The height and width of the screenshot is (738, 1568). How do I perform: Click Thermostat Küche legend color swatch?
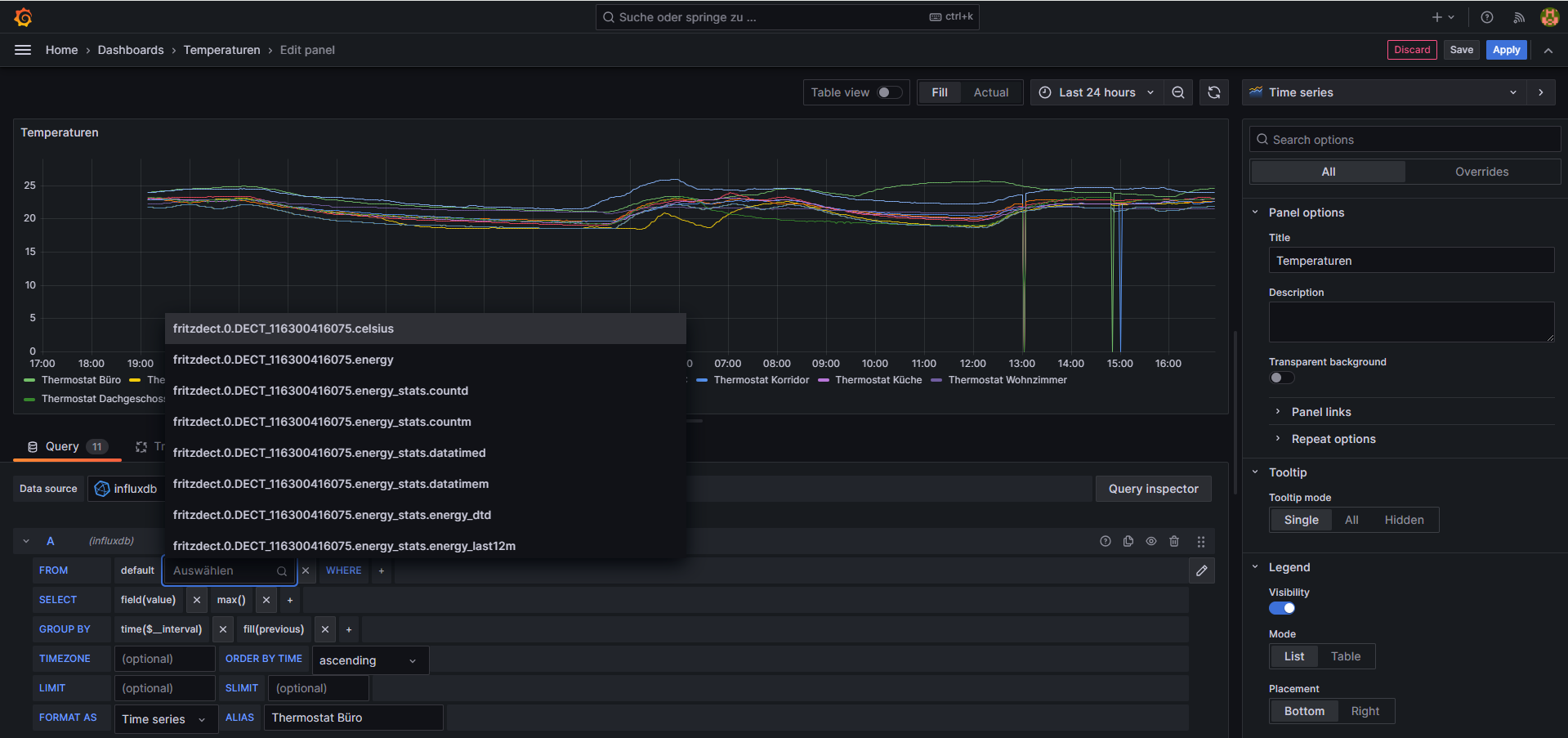(824, 380)
